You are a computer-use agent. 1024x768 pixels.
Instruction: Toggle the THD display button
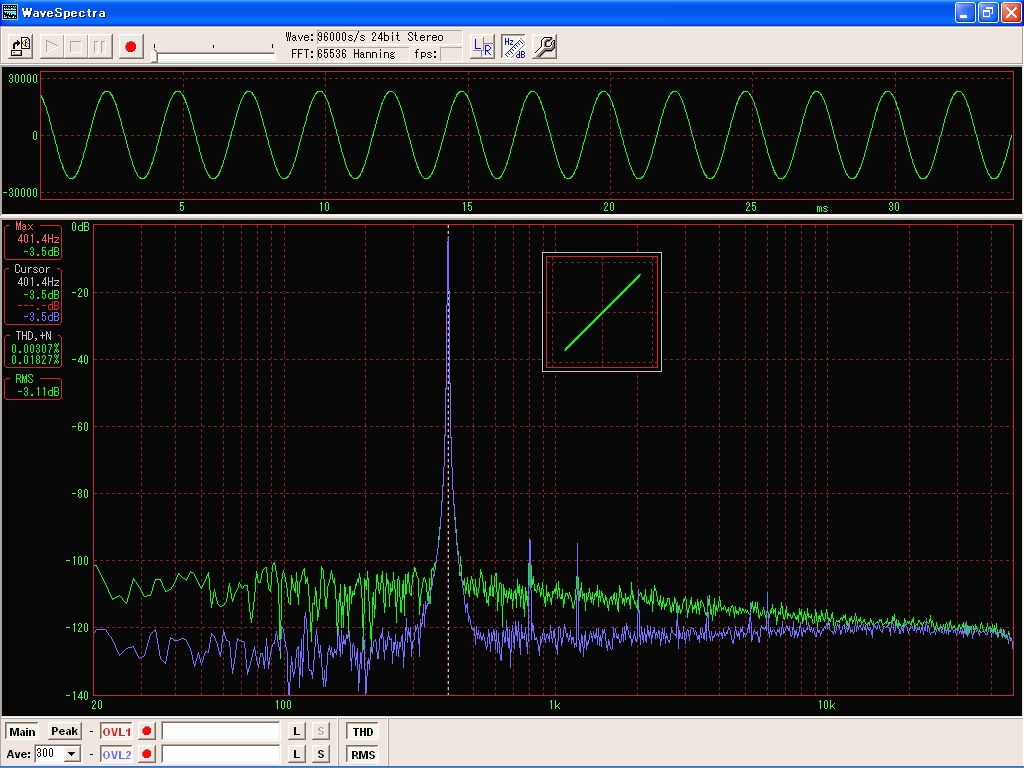click(363, 731)
